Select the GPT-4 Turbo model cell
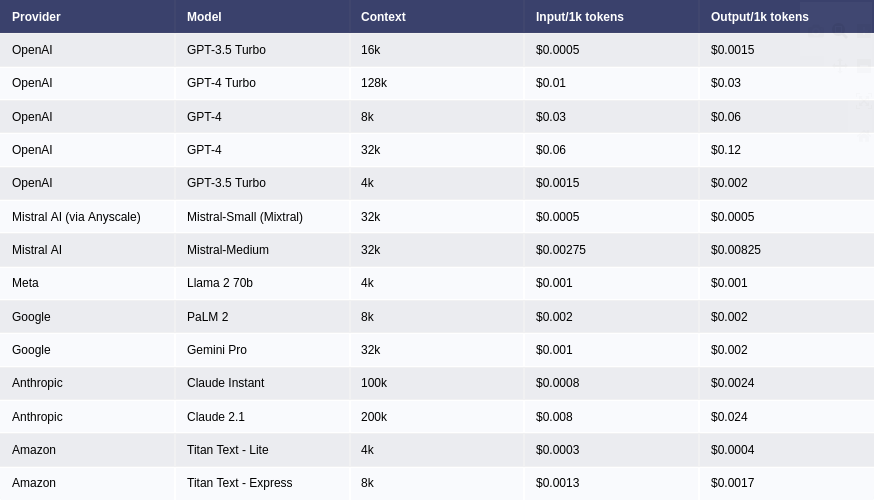Screen dimensions: 874x500 (x=221, y=83)
